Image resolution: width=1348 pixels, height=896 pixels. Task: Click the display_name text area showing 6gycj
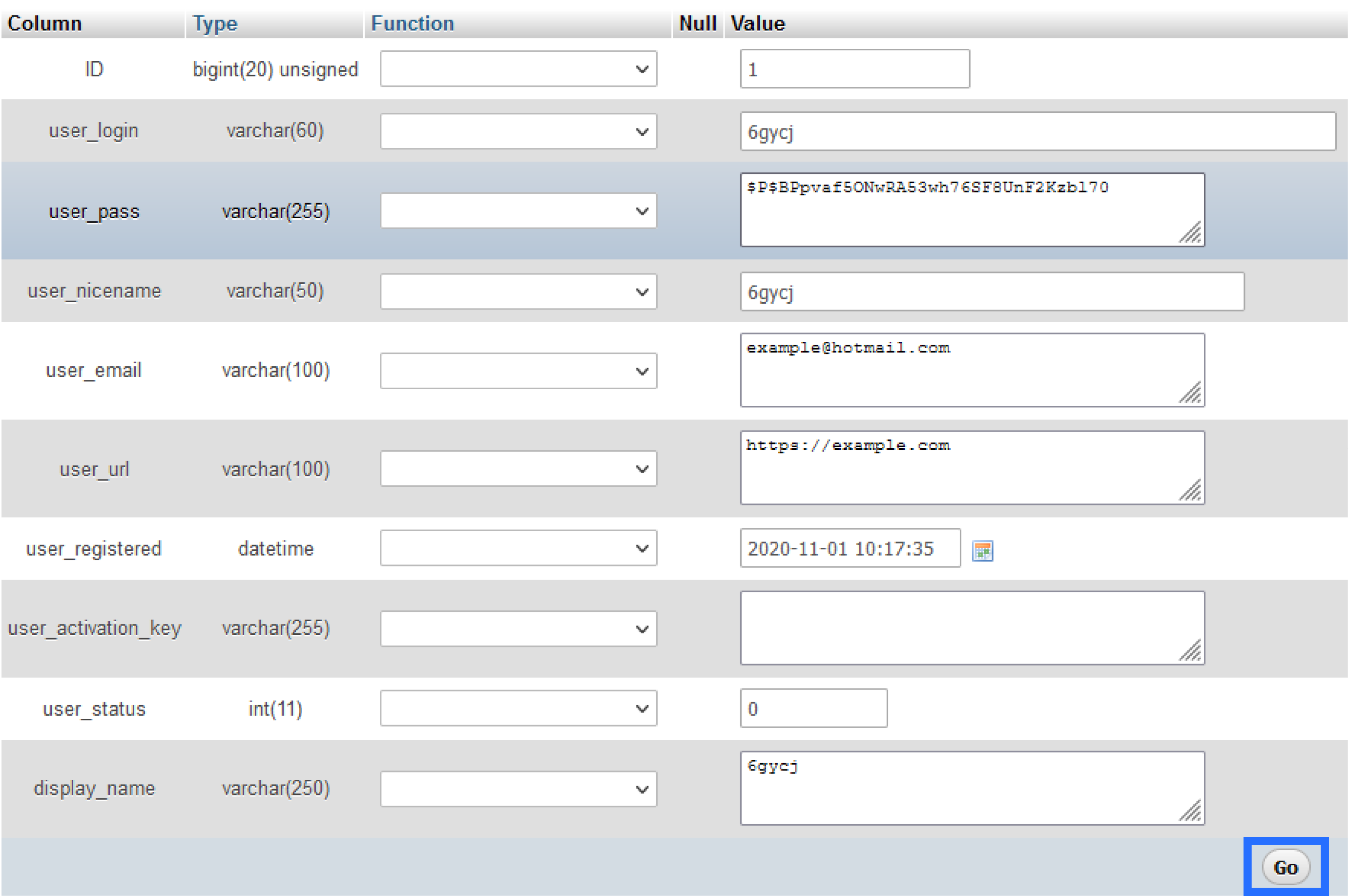click(x=971, y=788)
